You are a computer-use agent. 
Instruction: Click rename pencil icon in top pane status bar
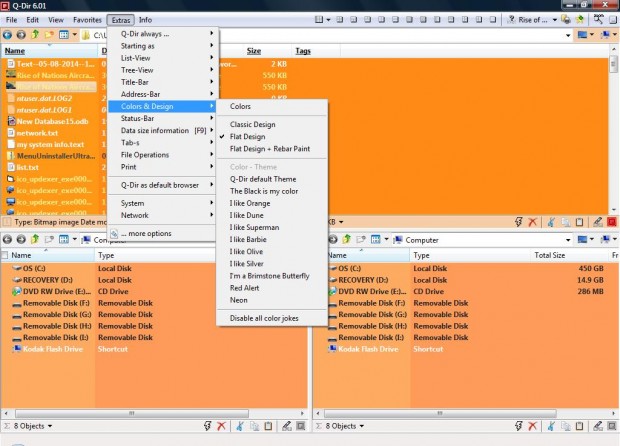coord(598,222)
